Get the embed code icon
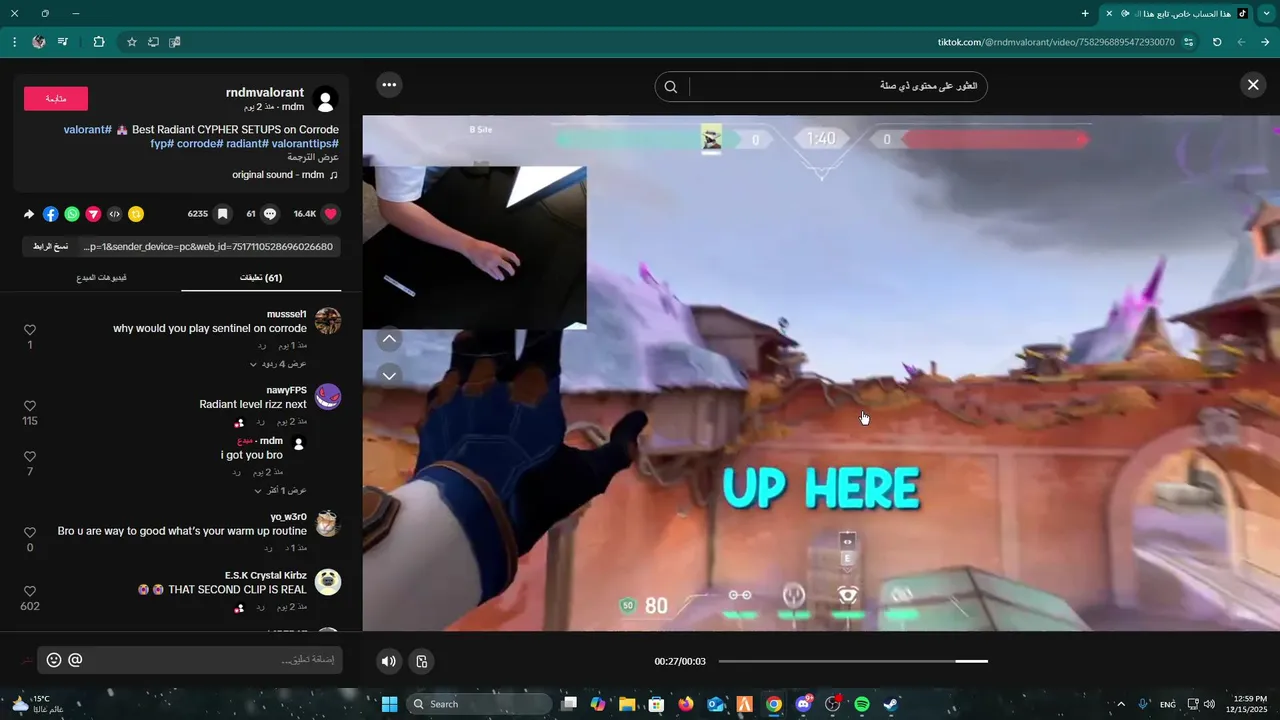Screen dimensions: 1280x720 pyautogui.click(x=115, y=214)
